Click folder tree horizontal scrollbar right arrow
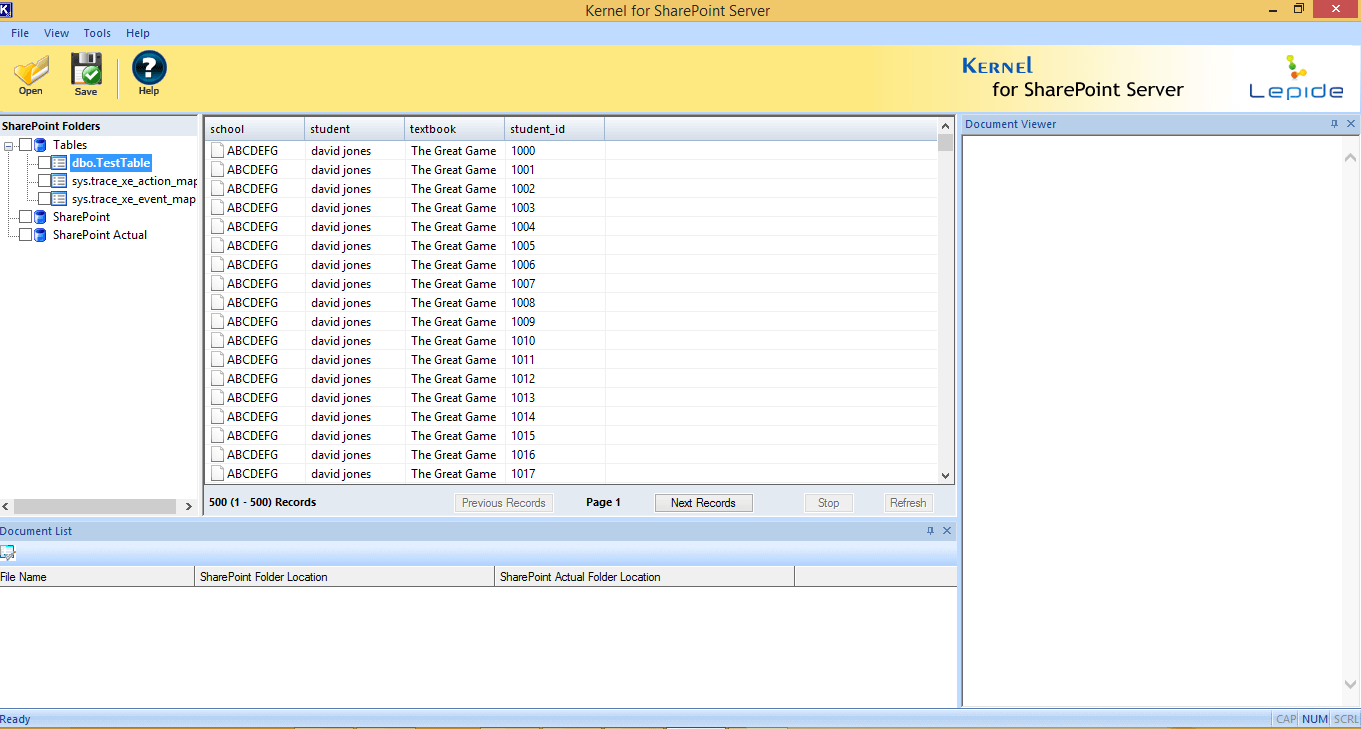This screenshot has height=729, width=1361. tap(190, 507)
